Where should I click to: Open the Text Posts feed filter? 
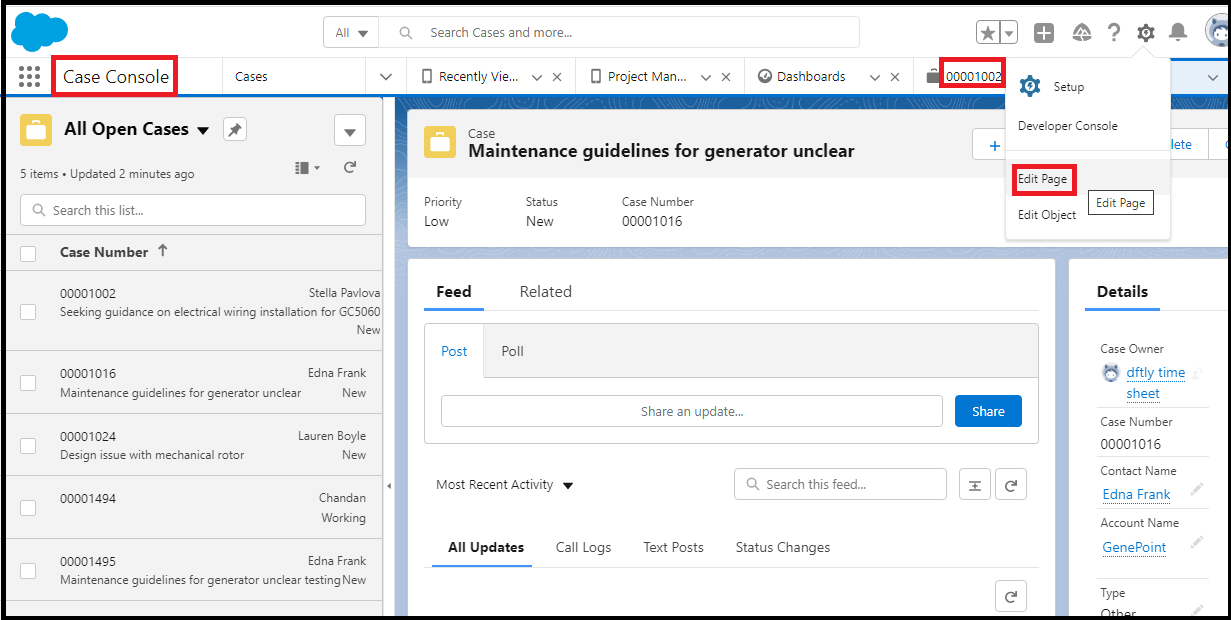click(673, 547)
